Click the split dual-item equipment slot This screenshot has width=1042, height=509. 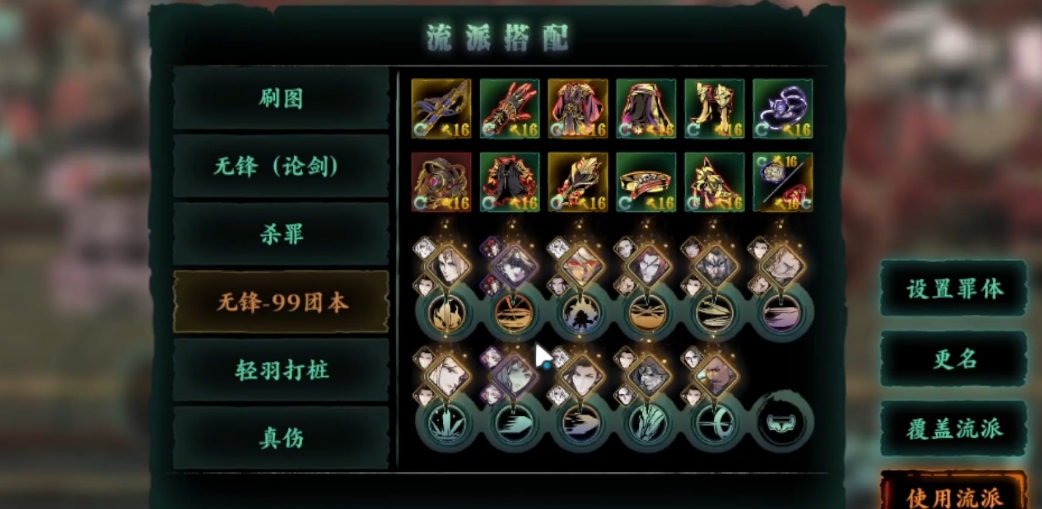coord(783,182)
